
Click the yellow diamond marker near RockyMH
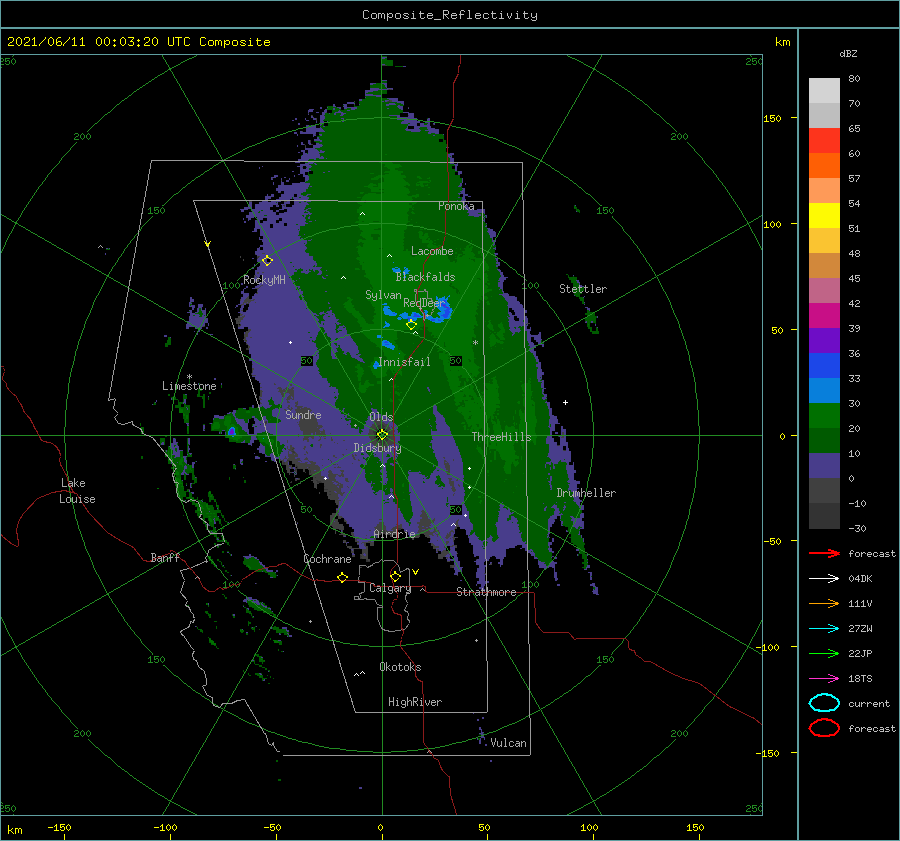click(267, 261)
